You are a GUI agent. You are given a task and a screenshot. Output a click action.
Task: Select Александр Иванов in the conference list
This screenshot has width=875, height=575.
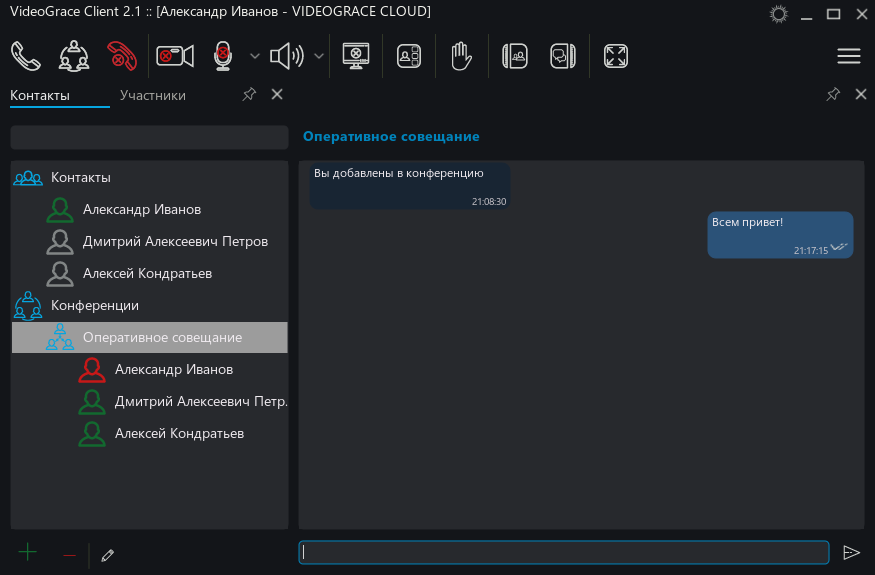tap(150, 370)
